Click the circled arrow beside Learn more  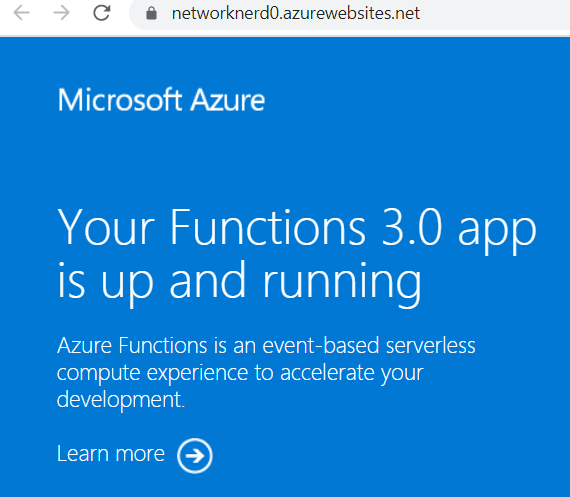(195, 456)
